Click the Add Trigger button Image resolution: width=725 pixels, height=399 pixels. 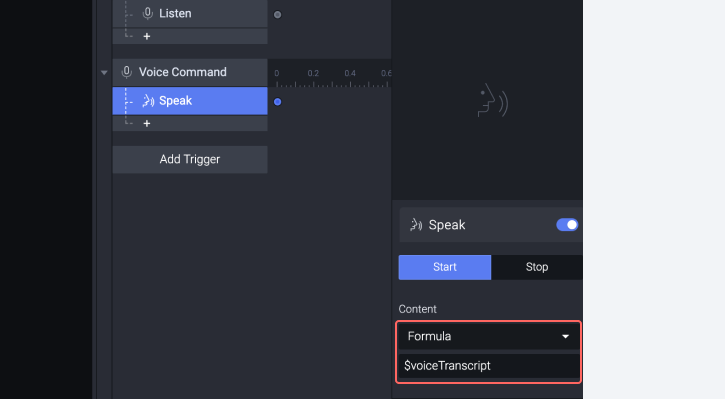coord(190,160)
